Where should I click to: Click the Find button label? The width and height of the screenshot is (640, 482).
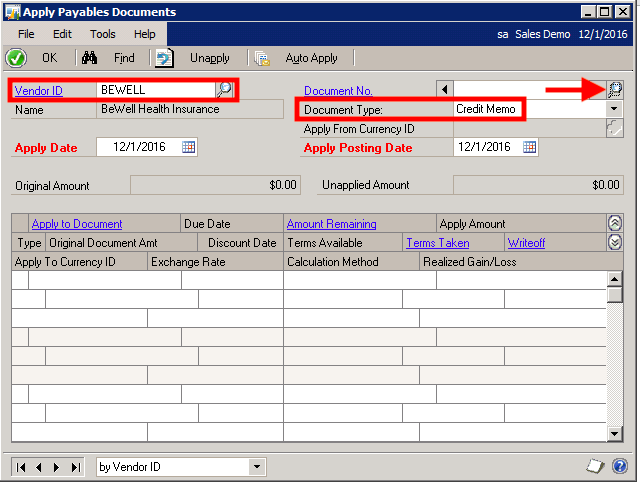pyautogui.click(x=124, y=58)
